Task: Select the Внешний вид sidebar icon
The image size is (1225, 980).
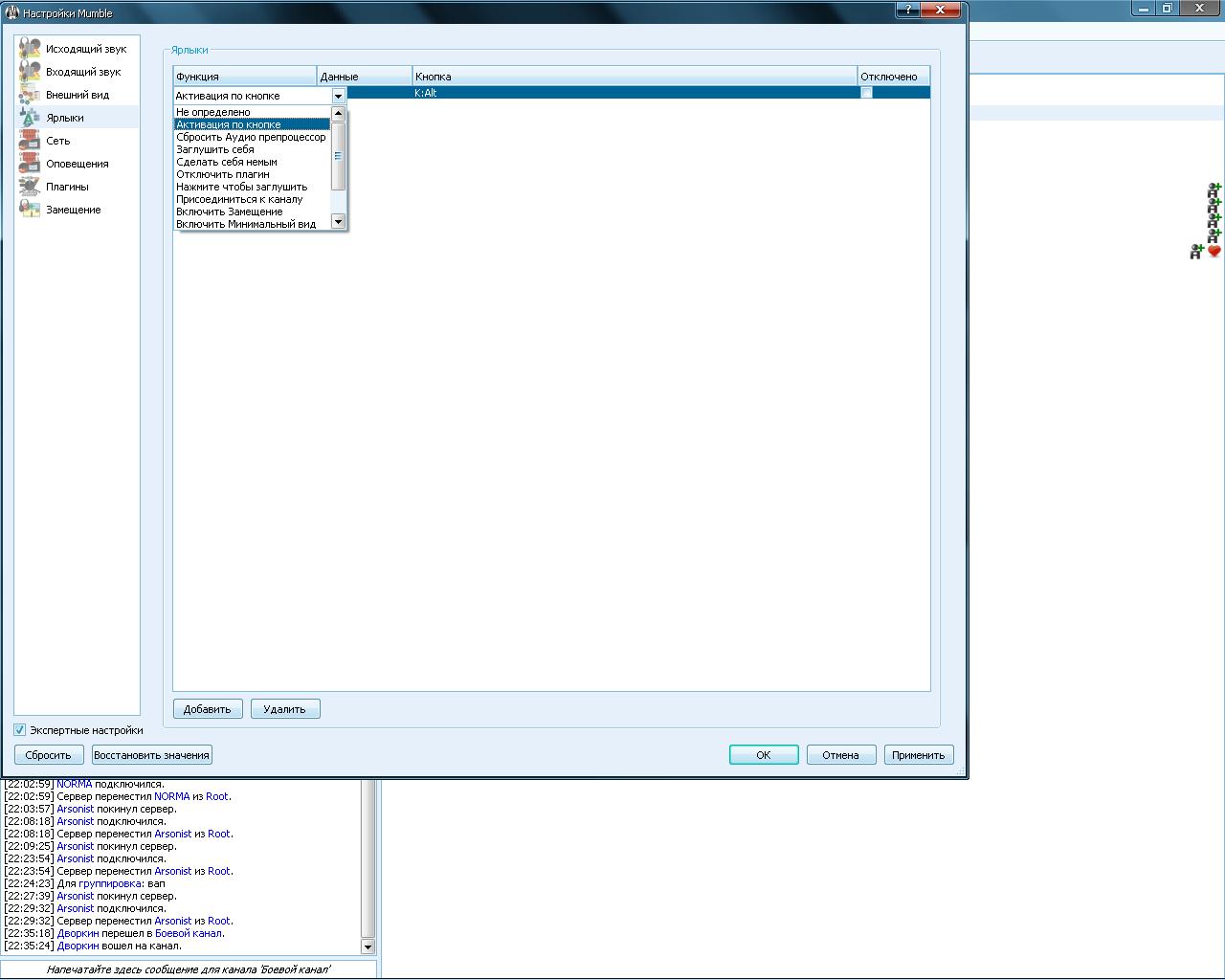Action: pyautogui.click(x=30, y=95)
